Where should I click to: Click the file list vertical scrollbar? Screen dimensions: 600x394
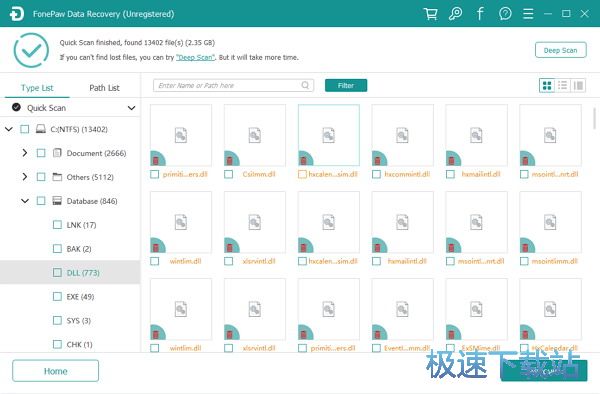point(594,119)
